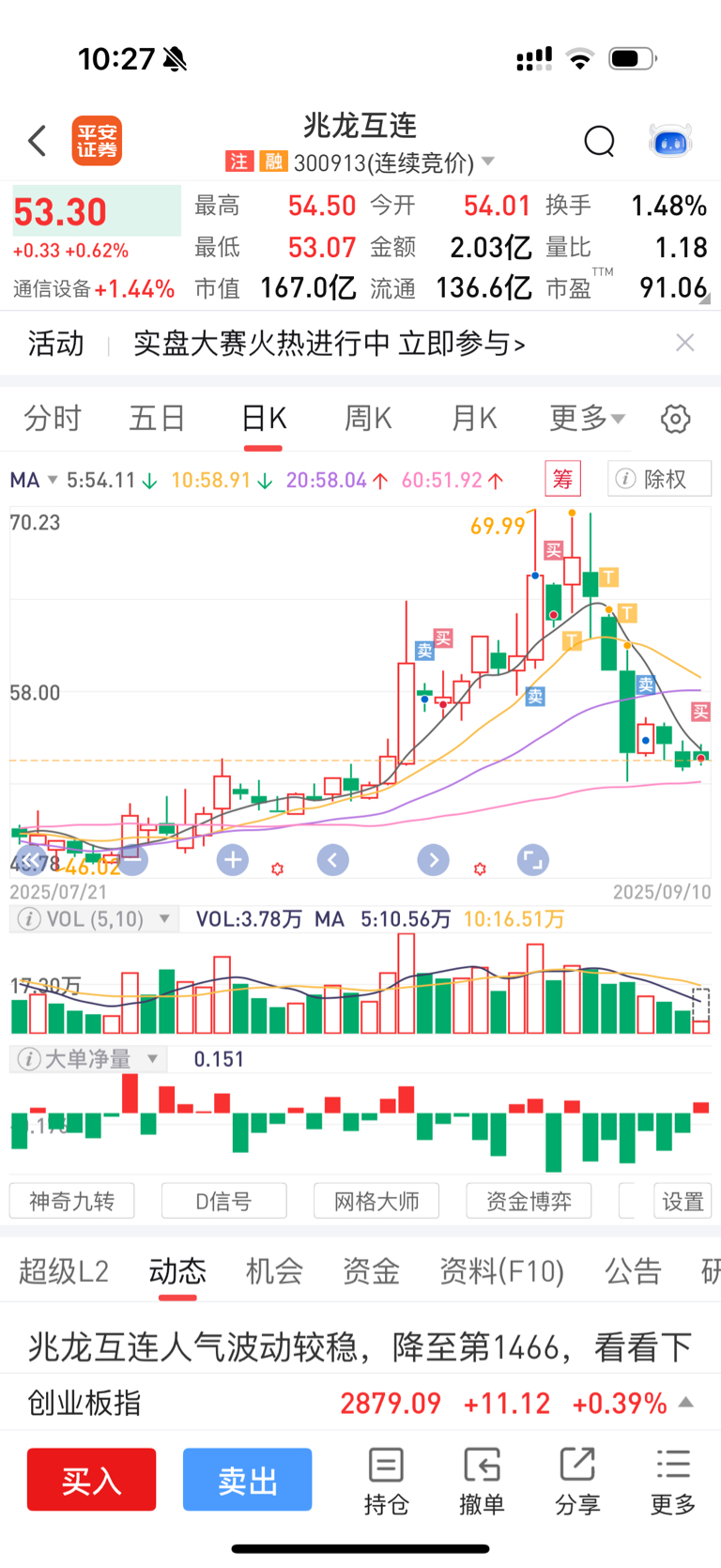The height and width of the screenshot is (1568, 721).
Task: Open the 资料(F10) tab
Action: [x=502, y=1271]
